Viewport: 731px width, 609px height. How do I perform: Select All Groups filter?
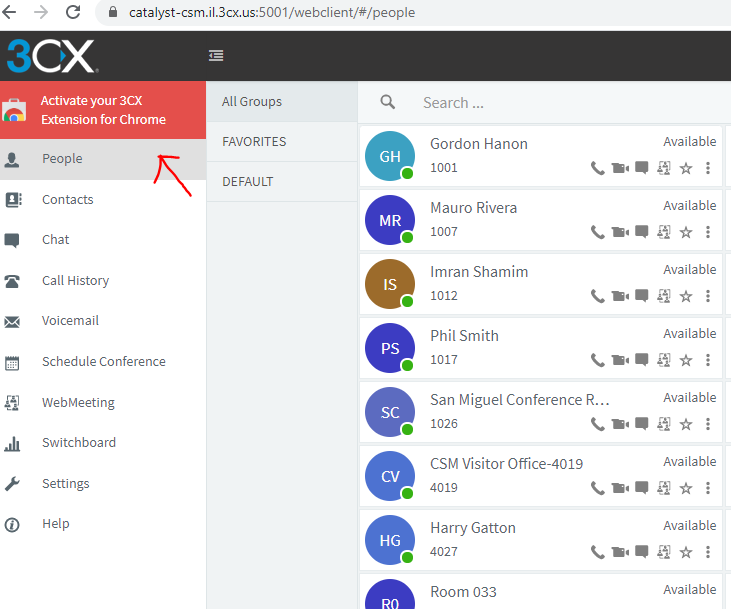click(282, 102)
